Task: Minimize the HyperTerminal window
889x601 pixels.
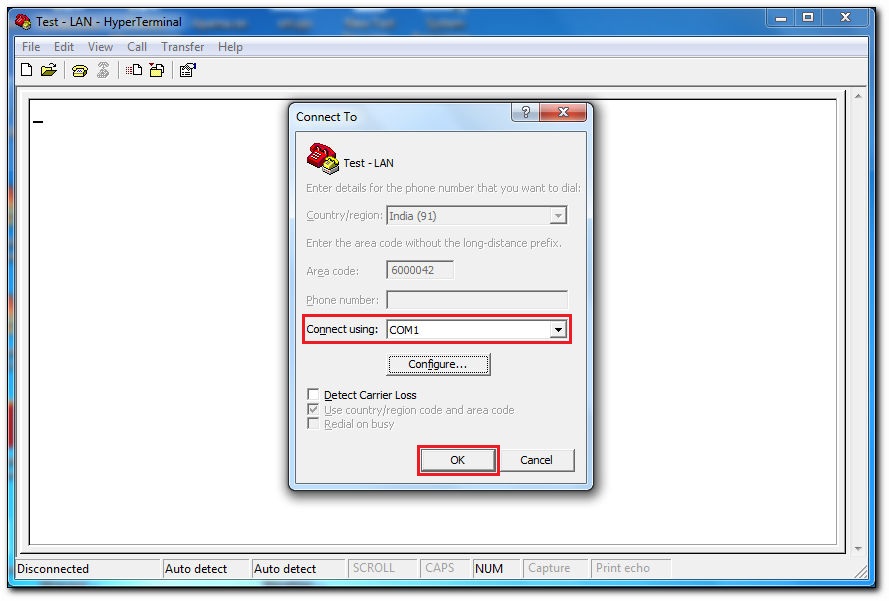Action: [781, 18]
